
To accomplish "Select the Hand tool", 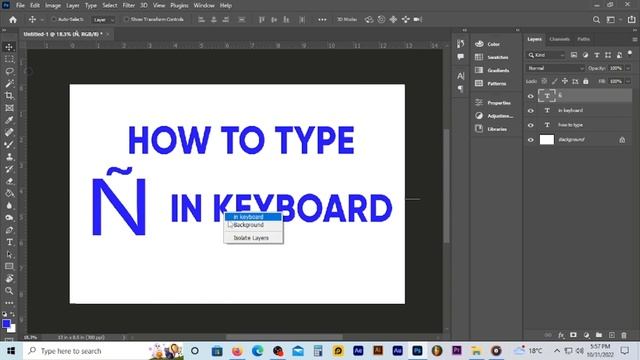I will click(x=9, y=279).
